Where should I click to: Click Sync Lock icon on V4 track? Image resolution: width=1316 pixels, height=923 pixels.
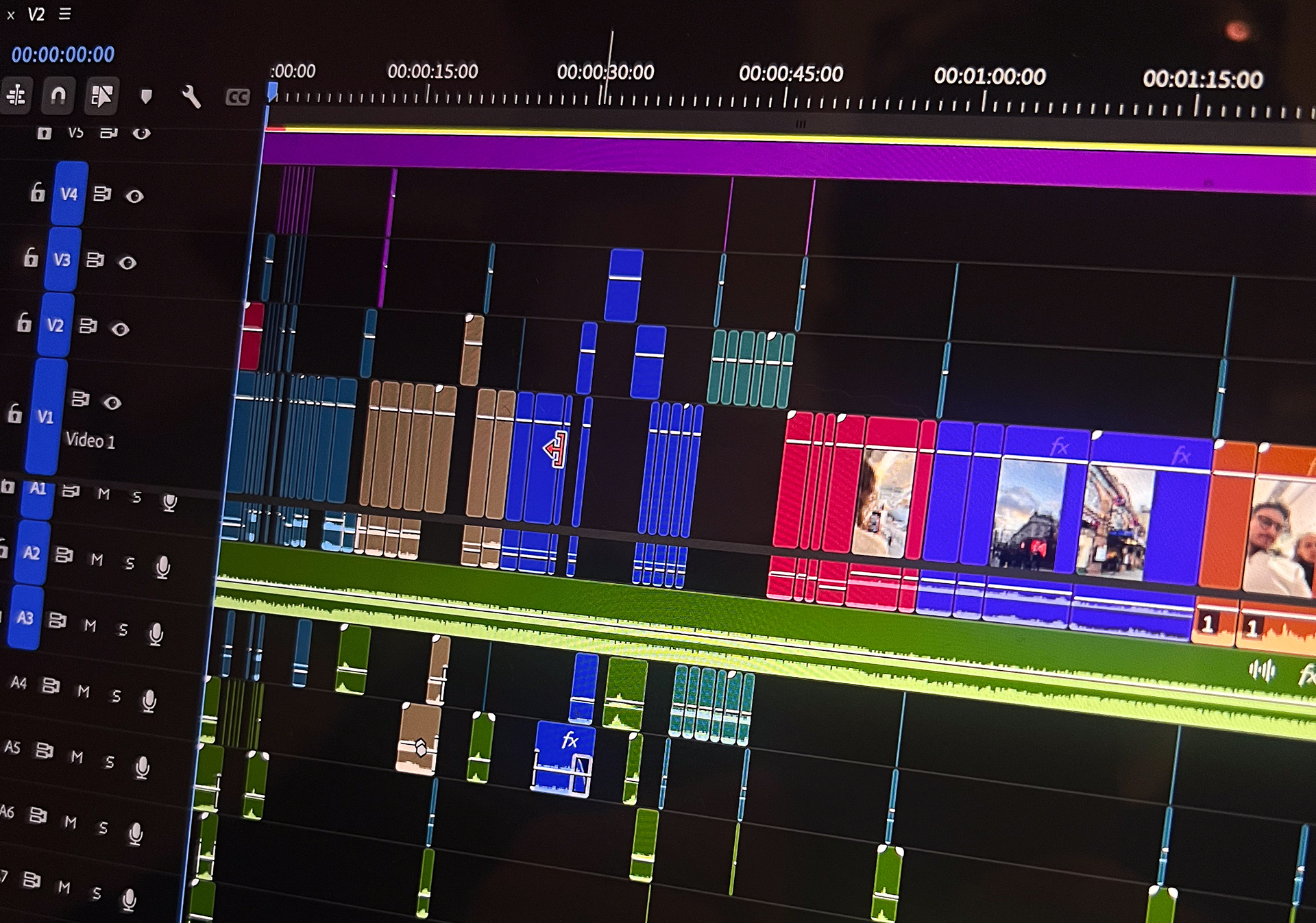[x=102, y=195]
